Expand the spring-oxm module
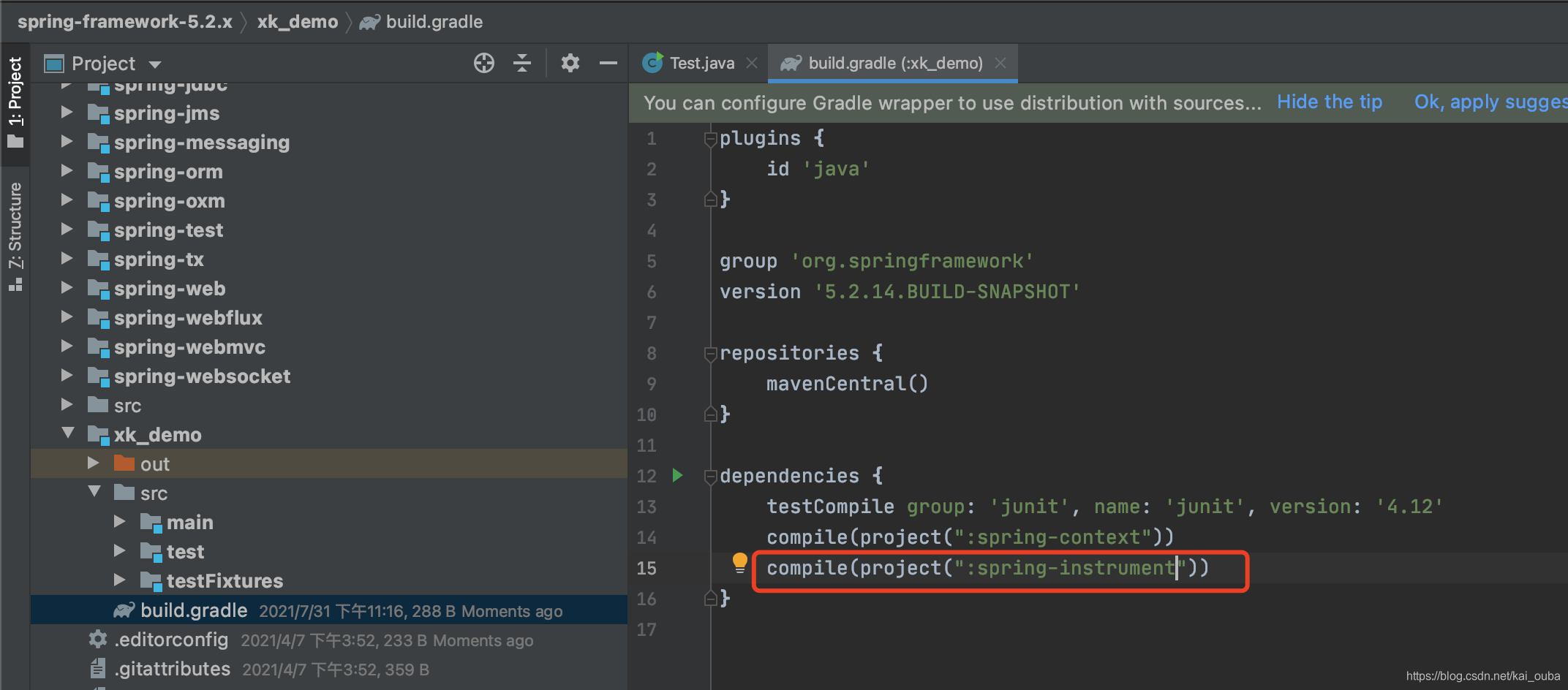This screenshot has height=690, width=1568. [67, 200]
